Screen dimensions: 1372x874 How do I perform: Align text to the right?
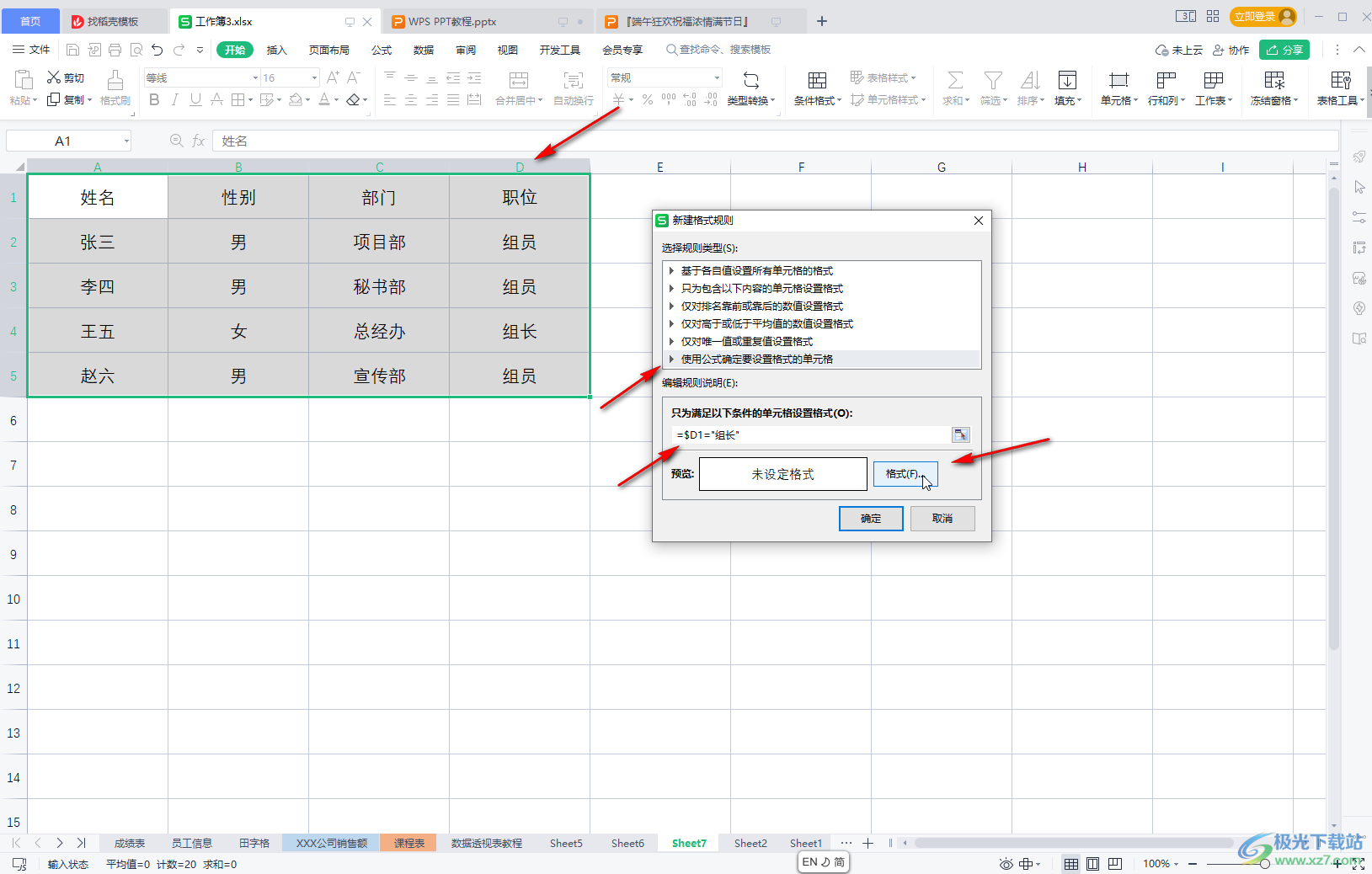point(432,100)
